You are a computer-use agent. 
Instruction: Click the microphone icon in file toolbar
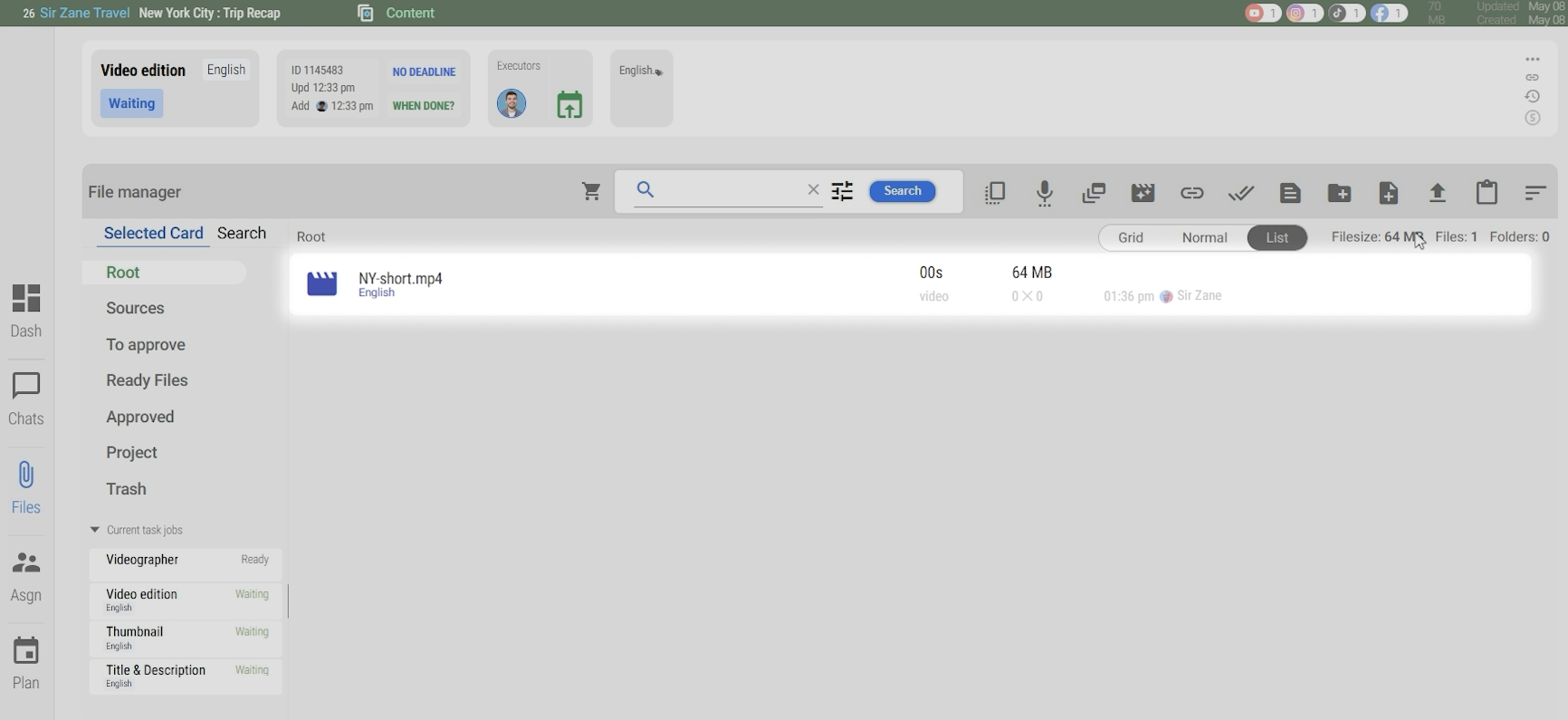point(1045,193)
